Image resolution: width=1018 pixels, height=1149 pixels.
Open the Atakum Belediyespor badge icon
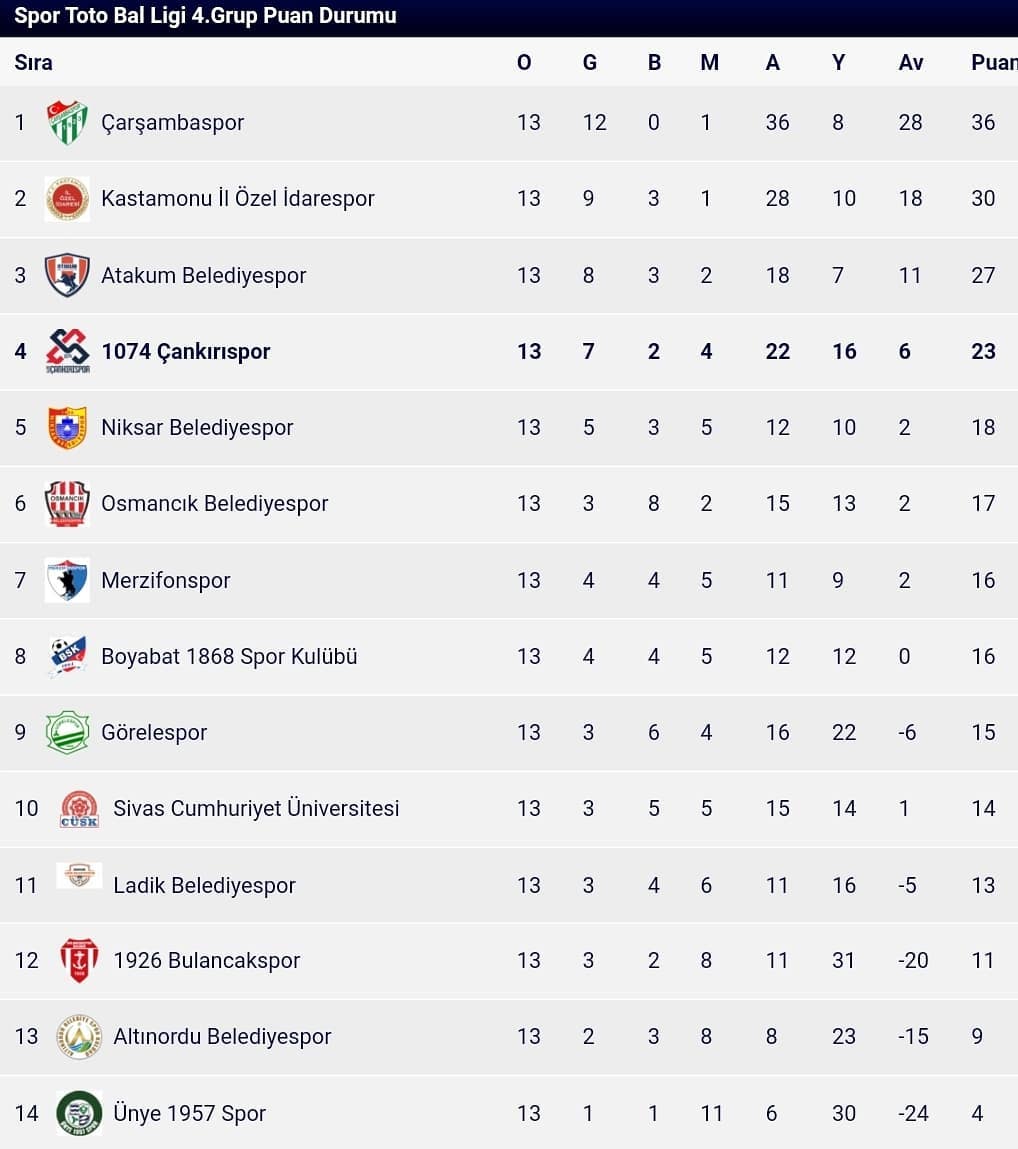[67, 275]
